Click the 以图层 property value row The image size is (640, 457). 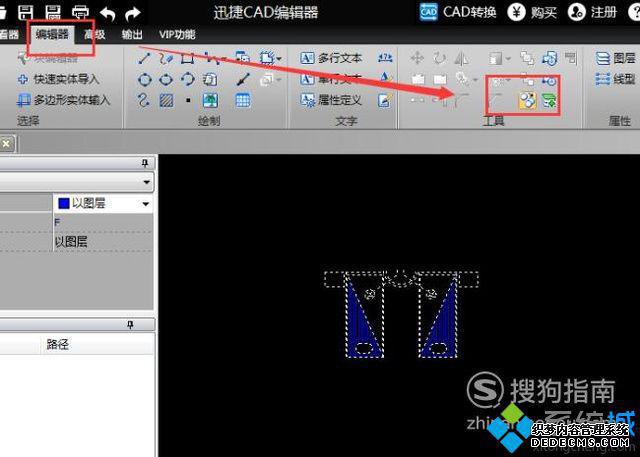tap(103, 242)
